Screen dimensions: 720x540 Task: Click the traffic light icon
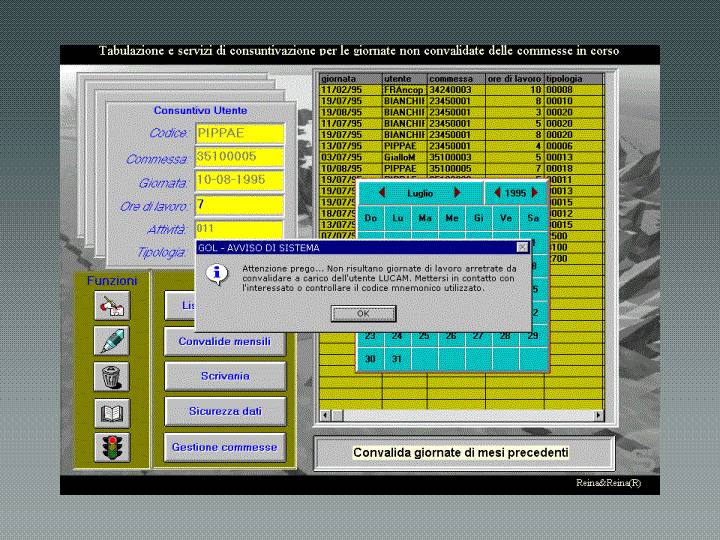click(112, 446)
